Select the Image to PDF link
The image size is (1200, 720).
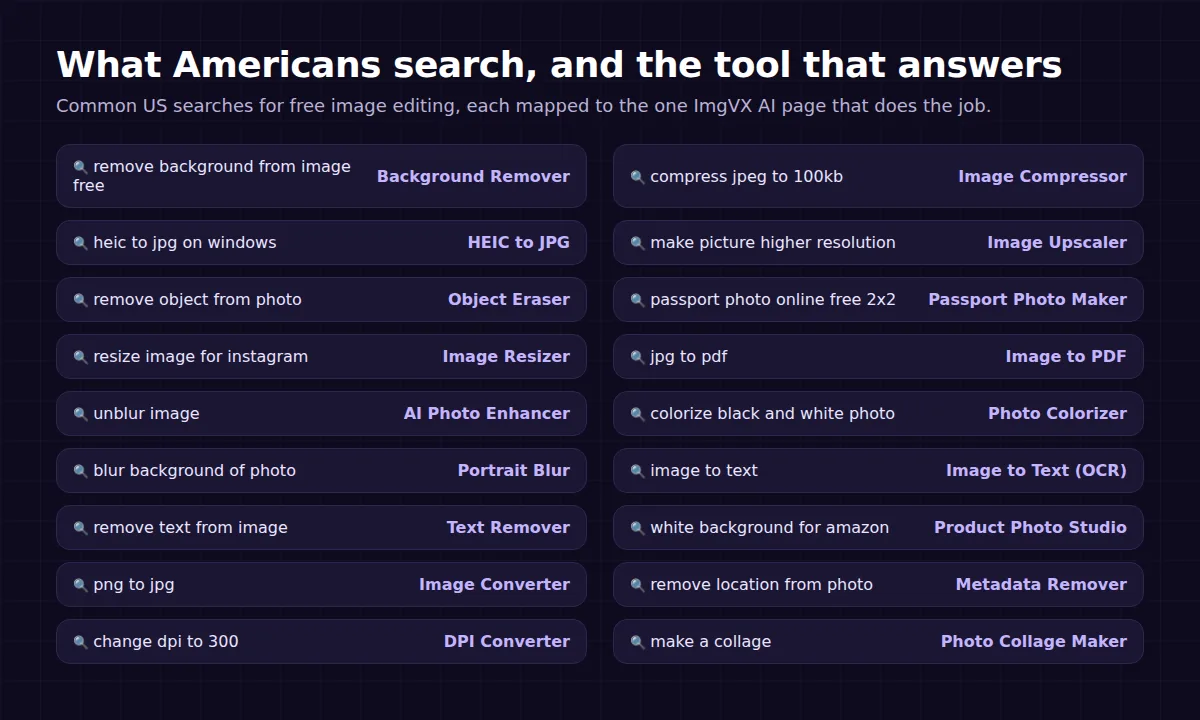click(1066, 356)
